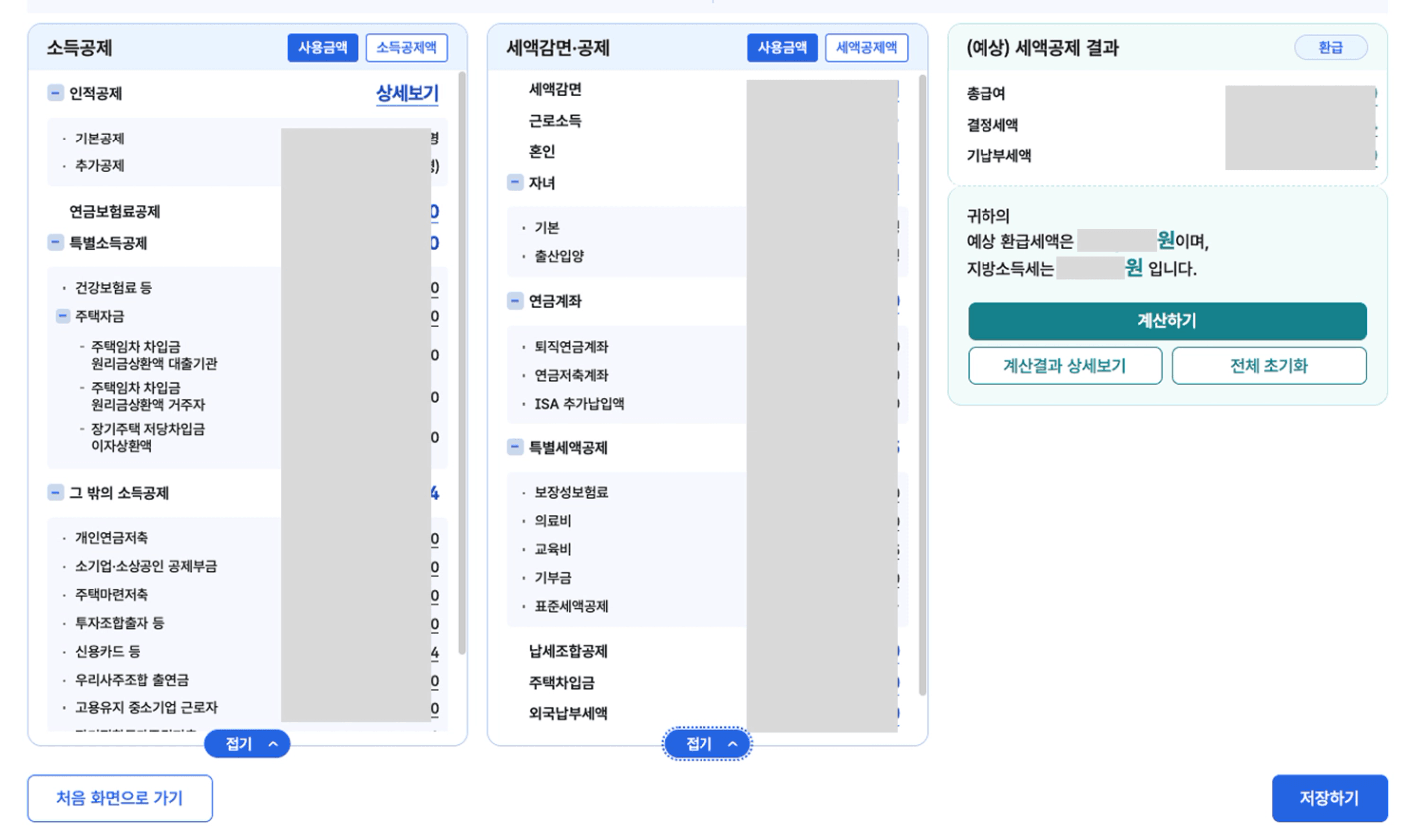The width and height of the screenshot is (1405, 840).
Task: Select 사용금액 view in the 소득공제 panel
Action: [x=322, y=47]
